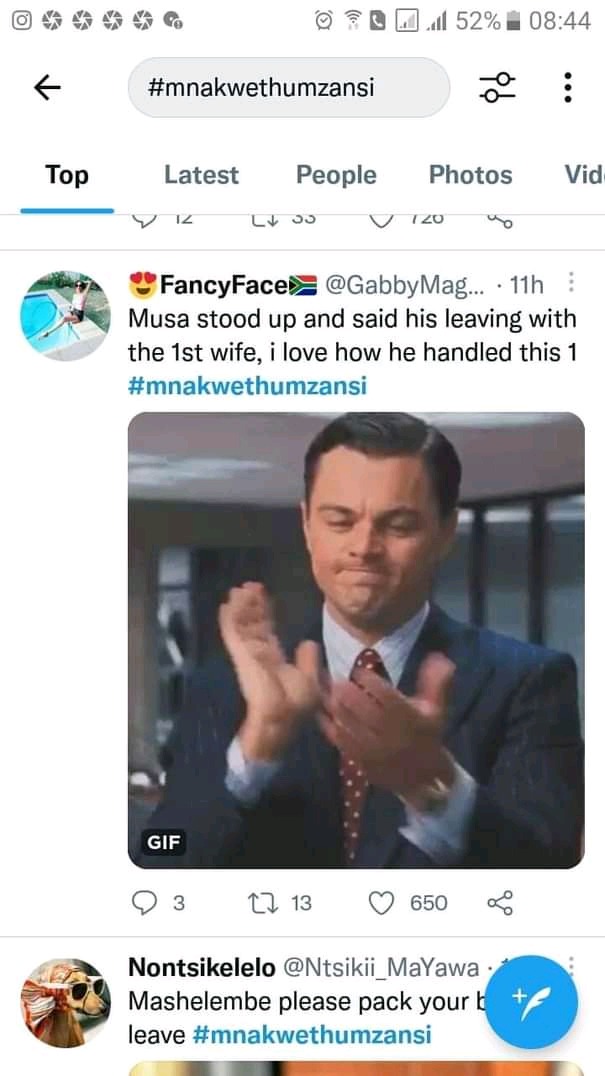The height and width of the screenshot is (1076, 605).
Task: Tap the #mnakwethumzansi search field
Action: pyautogui.click(x=289, y=87)
